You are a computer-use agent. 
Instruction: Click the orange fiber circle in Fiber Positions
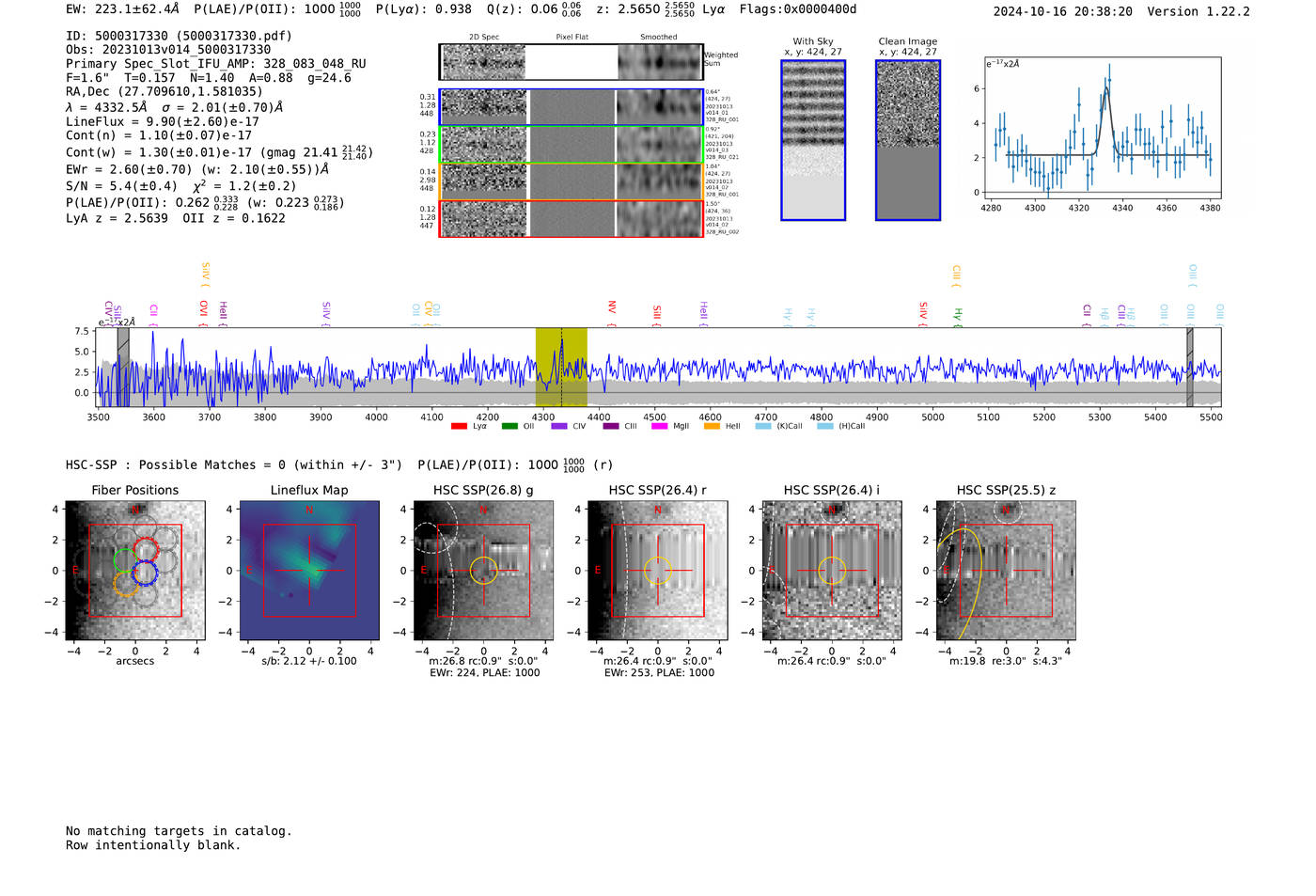click(x=125, y=583)
